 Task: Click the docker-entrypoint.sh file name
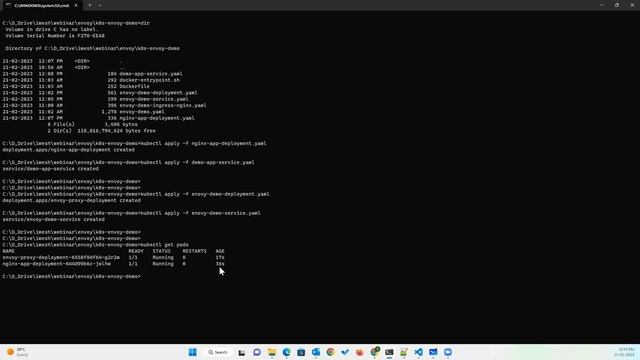[149, 80]
